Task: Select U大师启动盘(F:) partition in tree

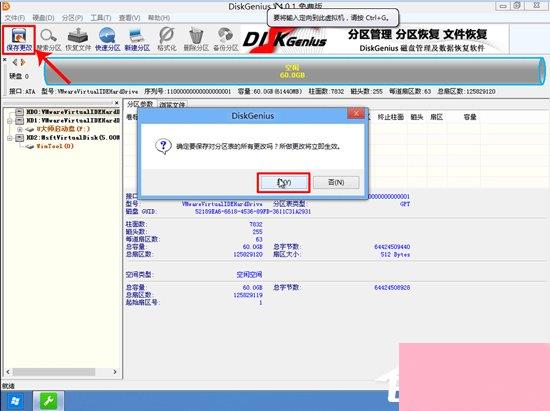Action: [63, 129]
